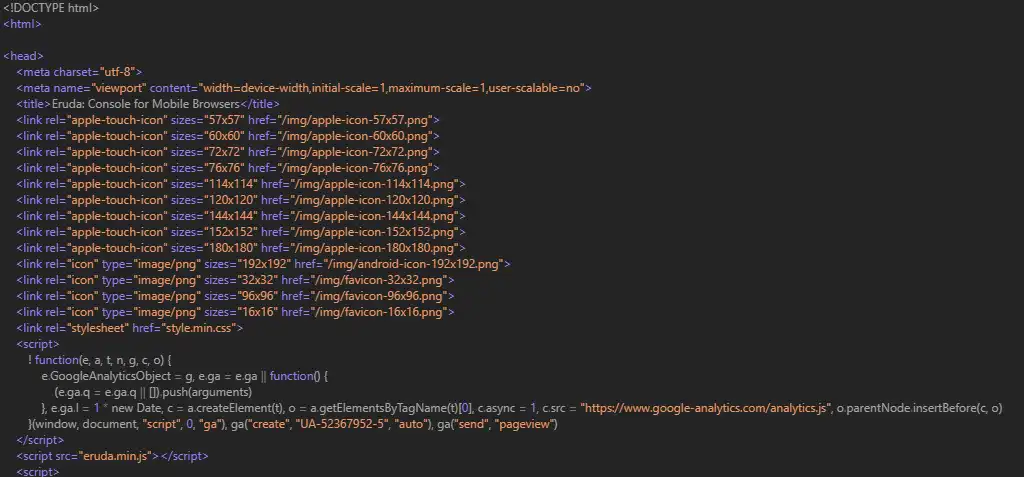This screenshot has height=477, width=1024.
Task: Click the meta viewport content string
Action: (x=391, y=88)
